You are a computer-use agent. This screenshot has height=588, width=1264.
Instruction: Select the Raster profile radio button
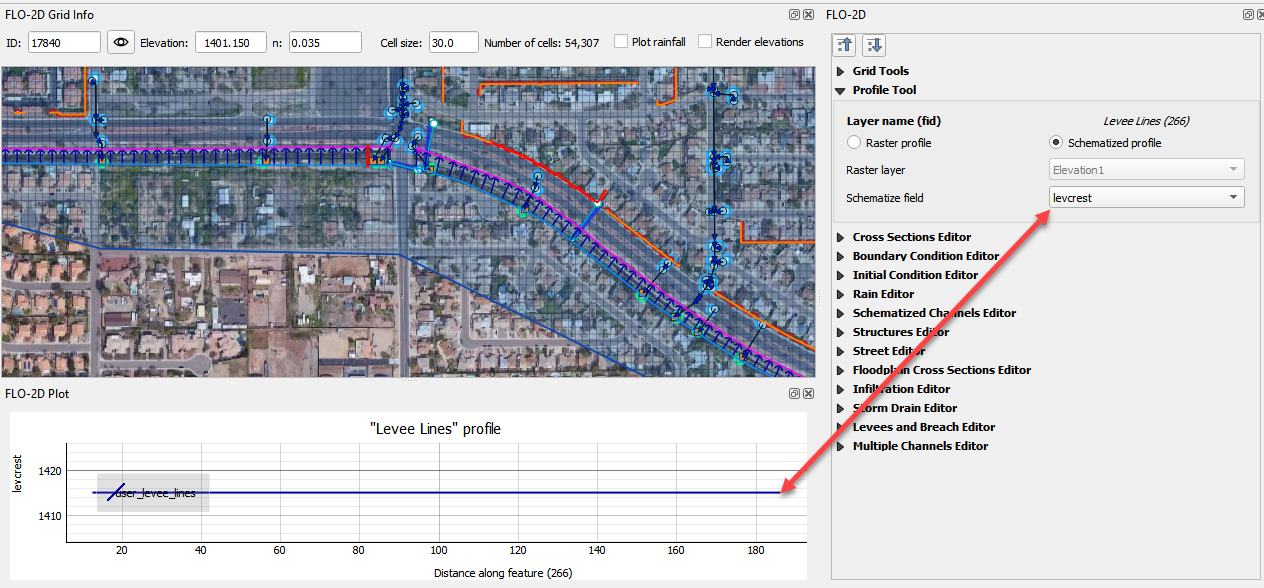tap(854, 143)
